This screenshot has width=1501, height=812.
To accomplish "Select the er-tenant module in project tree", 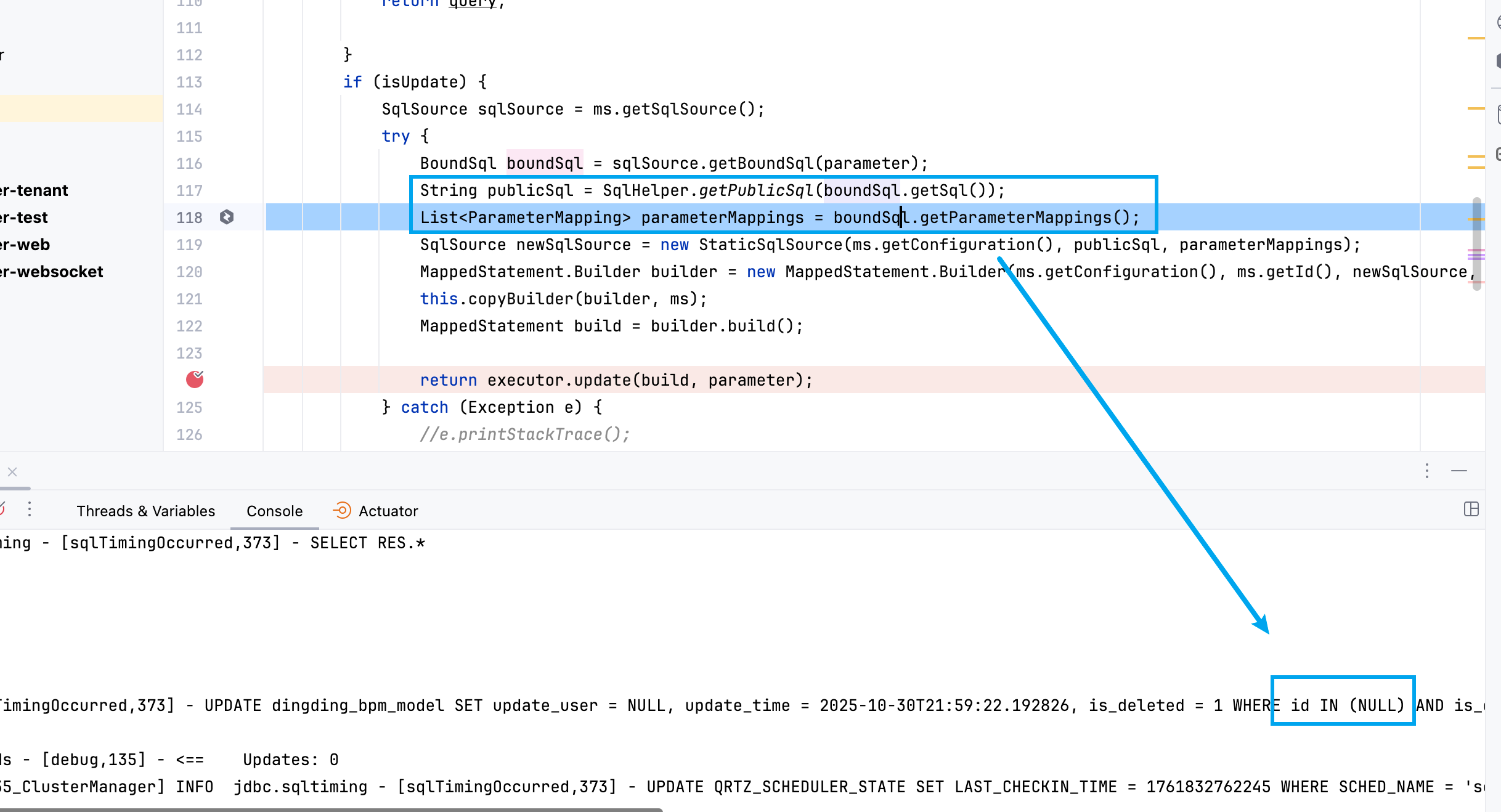I will tap(35, 190).
